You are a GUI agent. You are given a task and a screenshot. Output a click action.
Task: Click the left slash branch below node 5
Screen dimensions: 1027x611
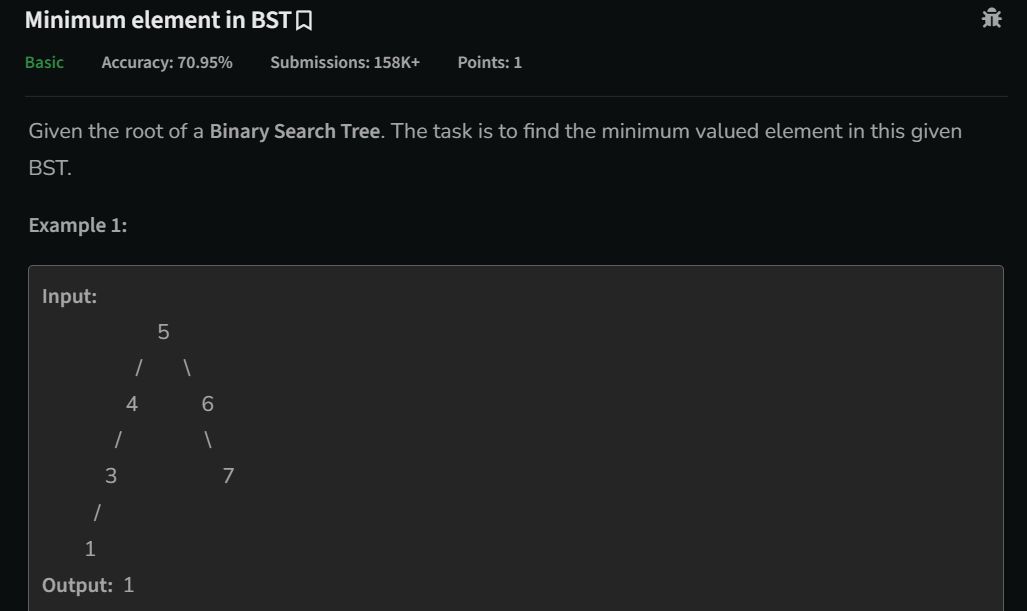pos(138,368)
